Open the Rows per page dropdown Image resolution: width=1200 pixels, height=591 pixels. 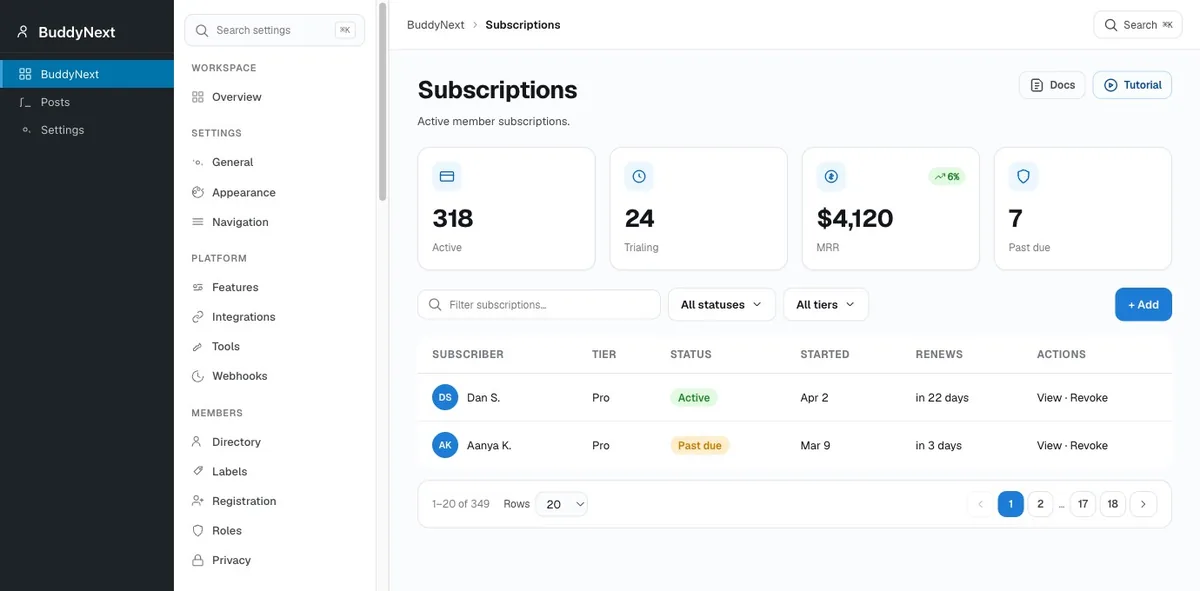[562, 504]
